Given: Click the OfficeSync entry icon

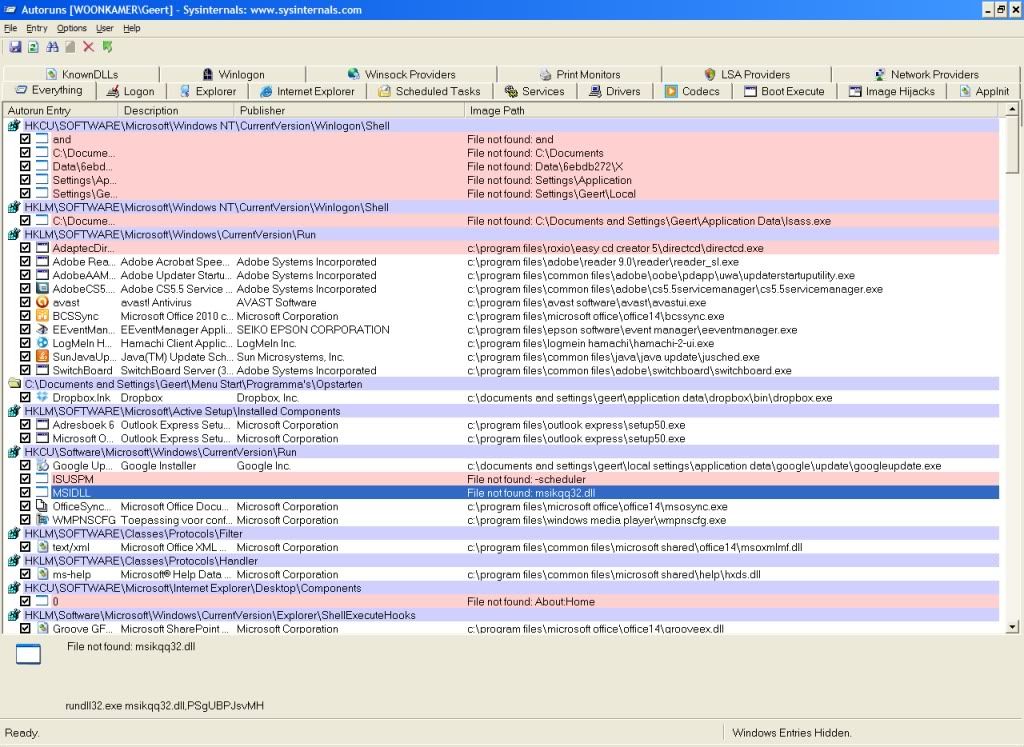Looking at the screenshot, I should click(x=42, y=506).
